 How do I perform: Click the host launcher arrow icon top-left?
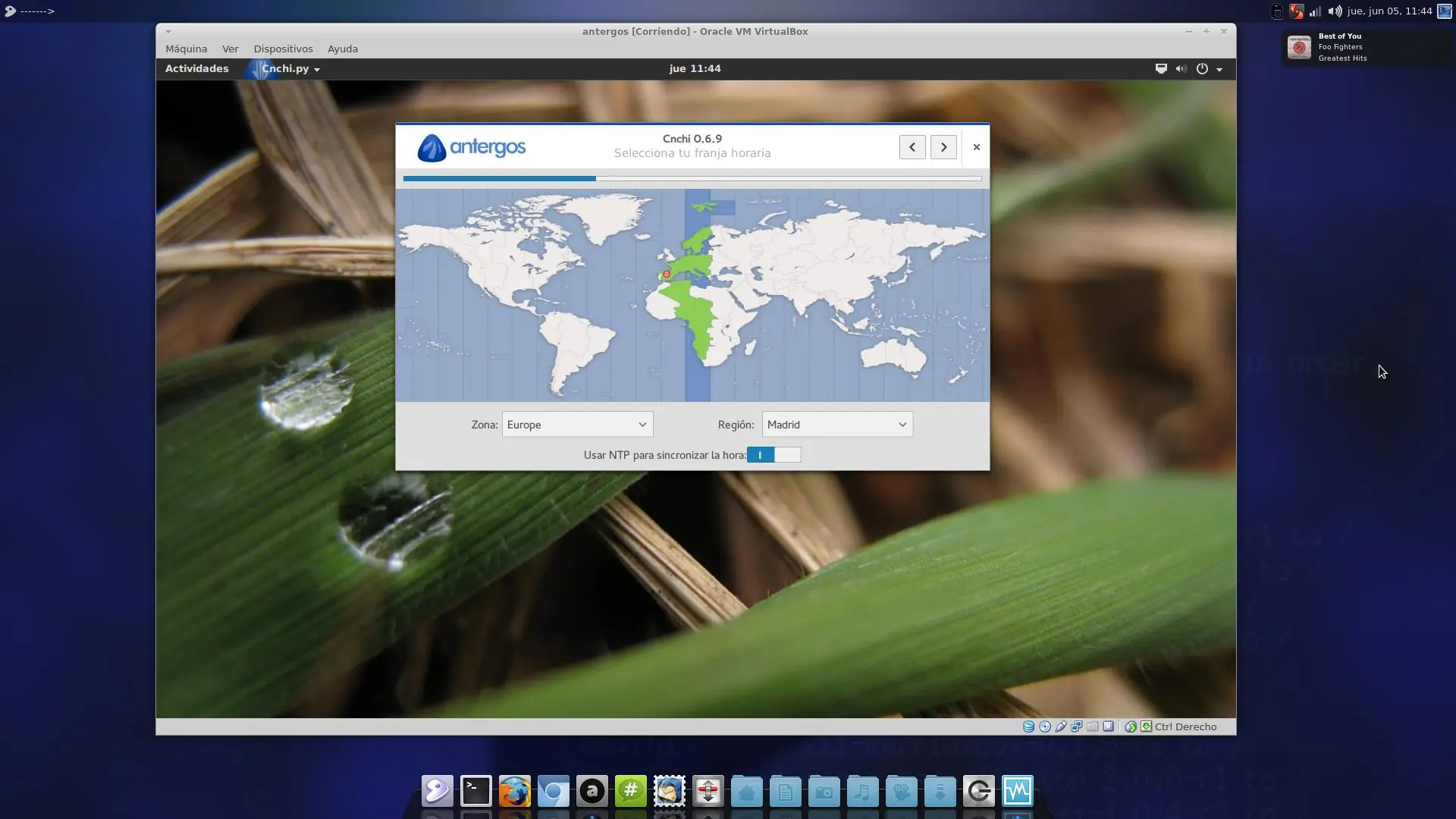pyautogui.click(x=10, y=11)
